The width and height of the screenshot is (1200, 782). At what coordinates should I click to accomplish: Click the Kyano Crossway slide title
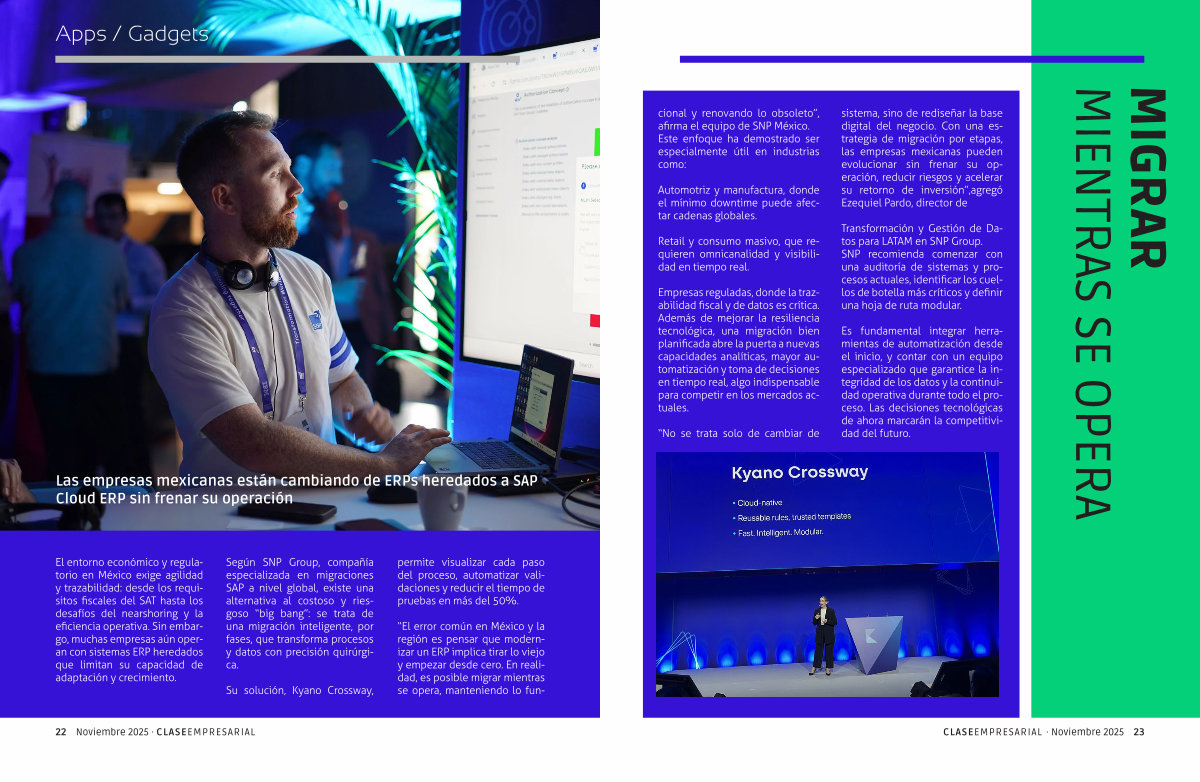pos(799,472)
